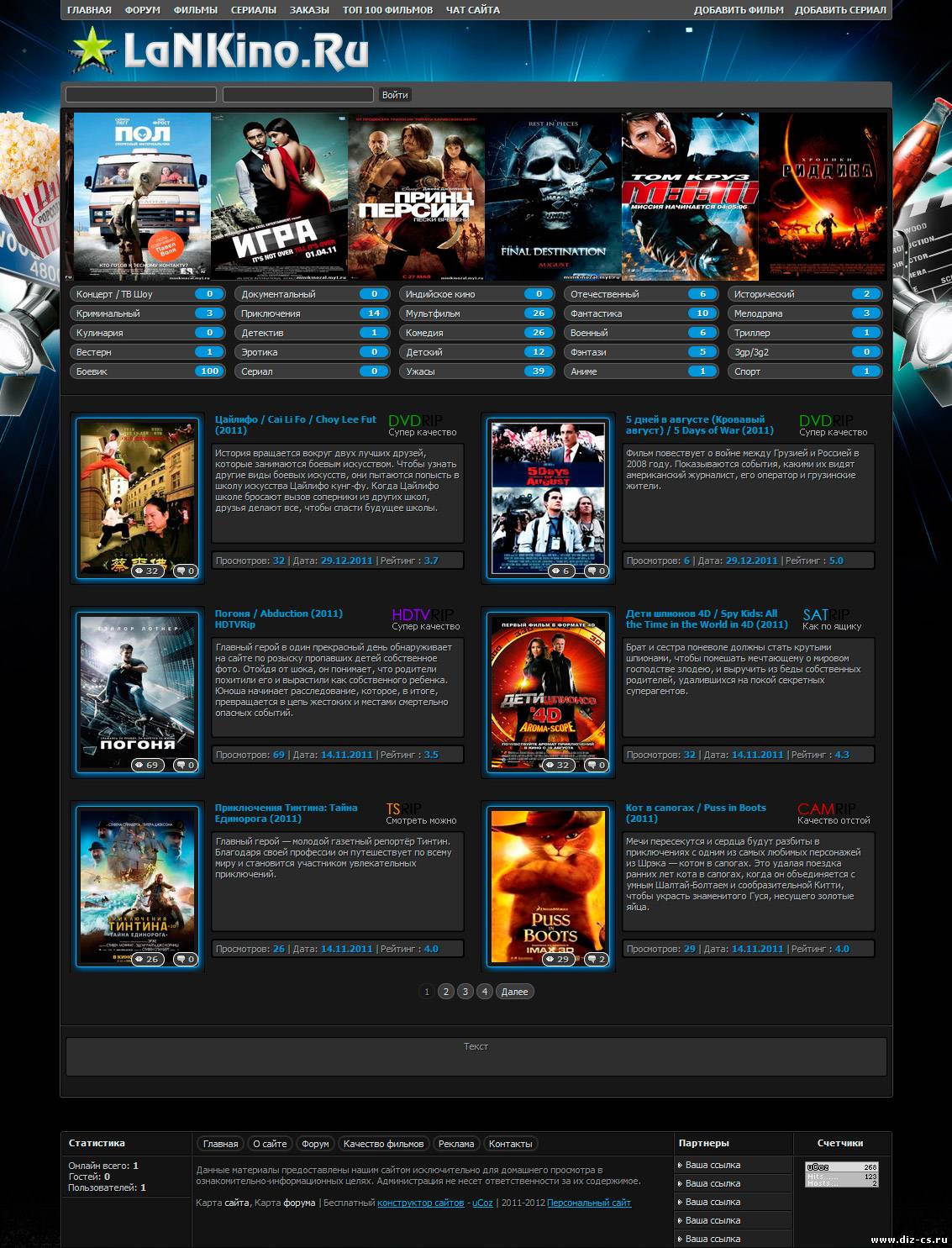This screenshot has width=952, height=1248.
Task: Click the SATRIP quality badge for Spy Kids
Action: pyautogui.click(x=826, y=614)
